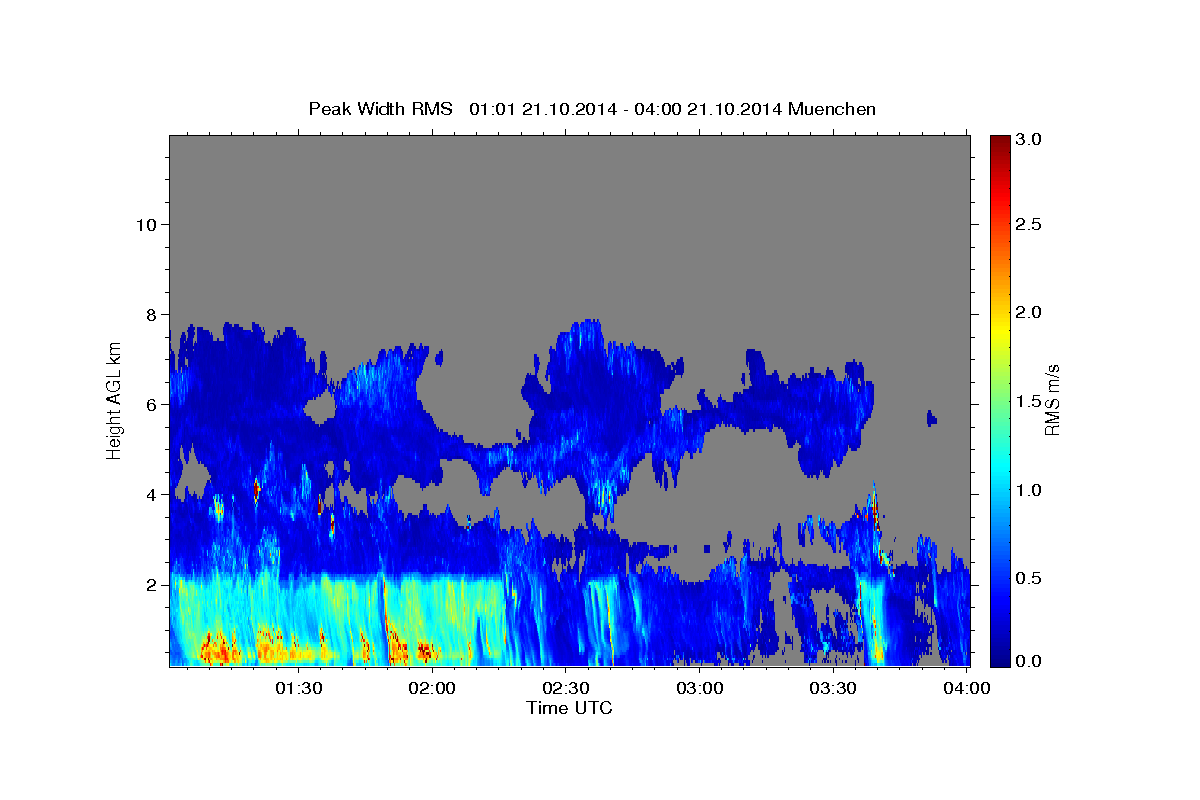This screenshot has width=1200, height=800.
Task: Click the colorbar value 2.5
Action: click(x=1031, y=224)
